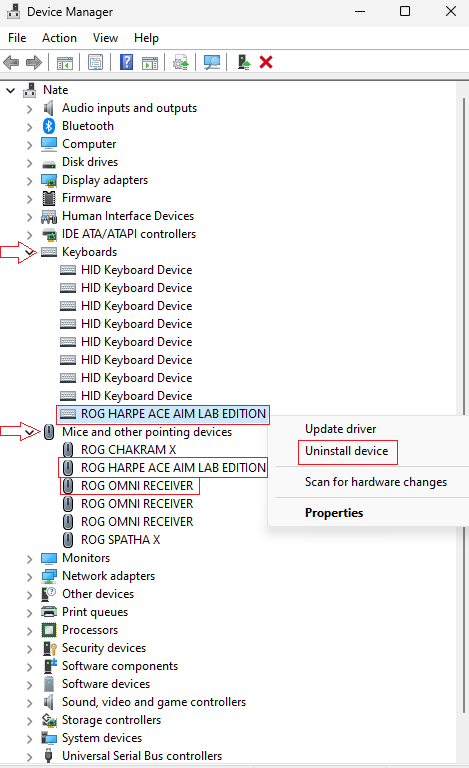Click the red X Uninstall device toolbar icon

(266, 62)
